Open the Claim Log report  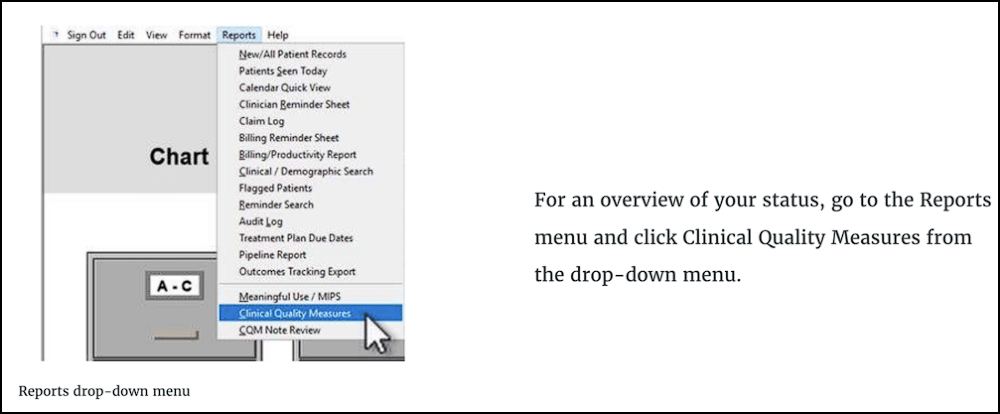click(261, 121)
